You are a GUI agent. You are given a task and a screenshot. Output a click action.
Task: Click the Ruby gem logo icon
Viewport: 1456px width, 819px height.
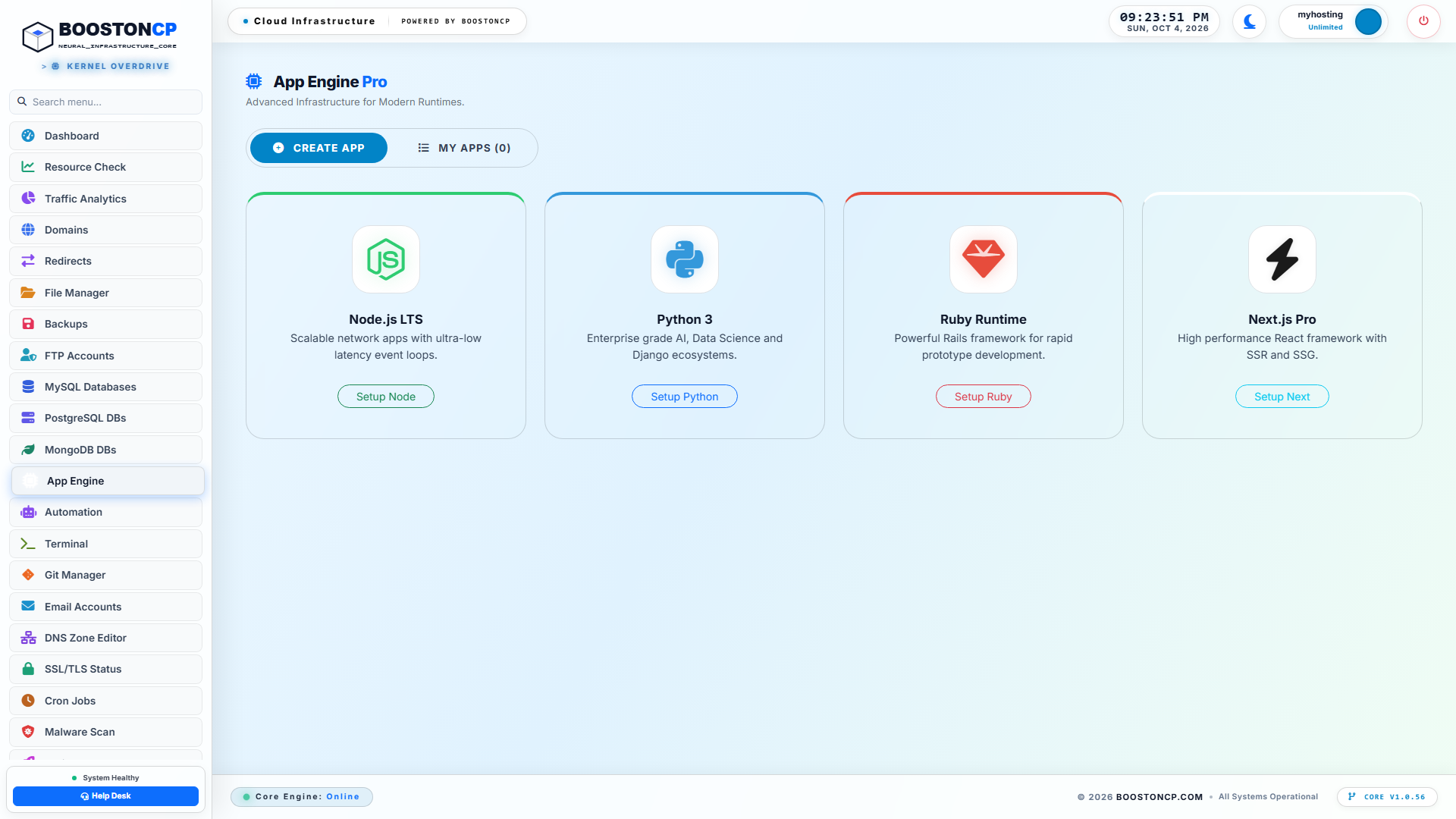click(x=984, y=259)
